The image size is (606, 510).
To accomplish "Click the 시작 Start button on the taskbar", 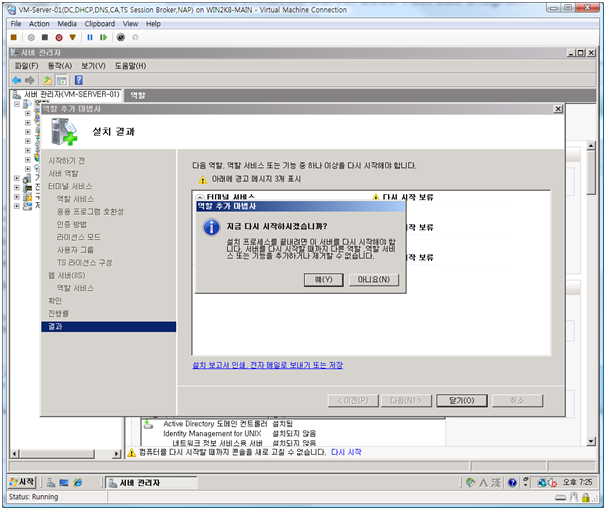I will (22, 482).
